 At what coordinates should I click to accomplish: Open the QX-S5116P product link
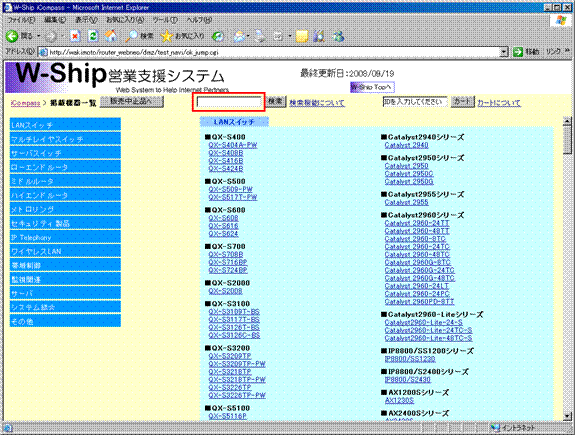pos(227,416)
